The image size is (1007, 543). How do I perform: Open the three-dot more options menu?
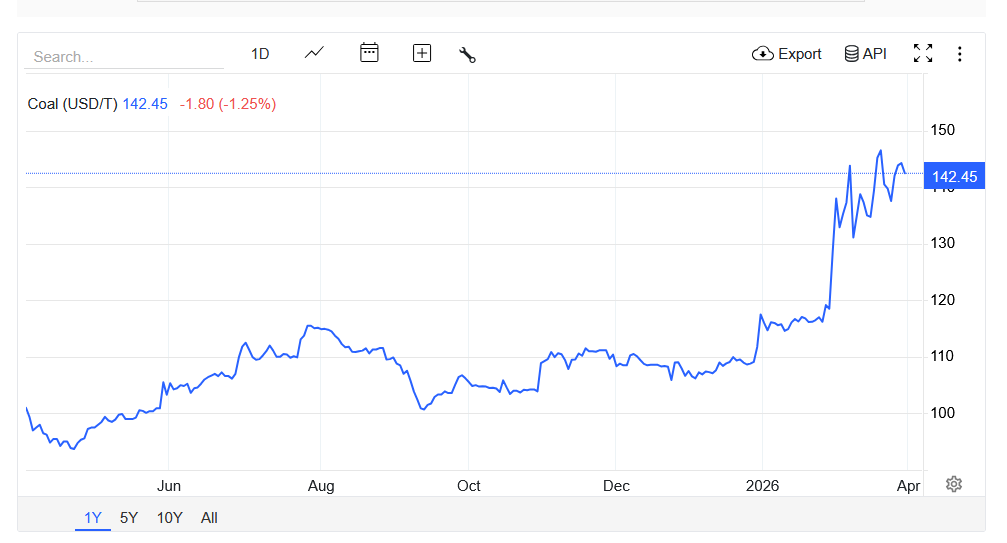click(960, 54)
